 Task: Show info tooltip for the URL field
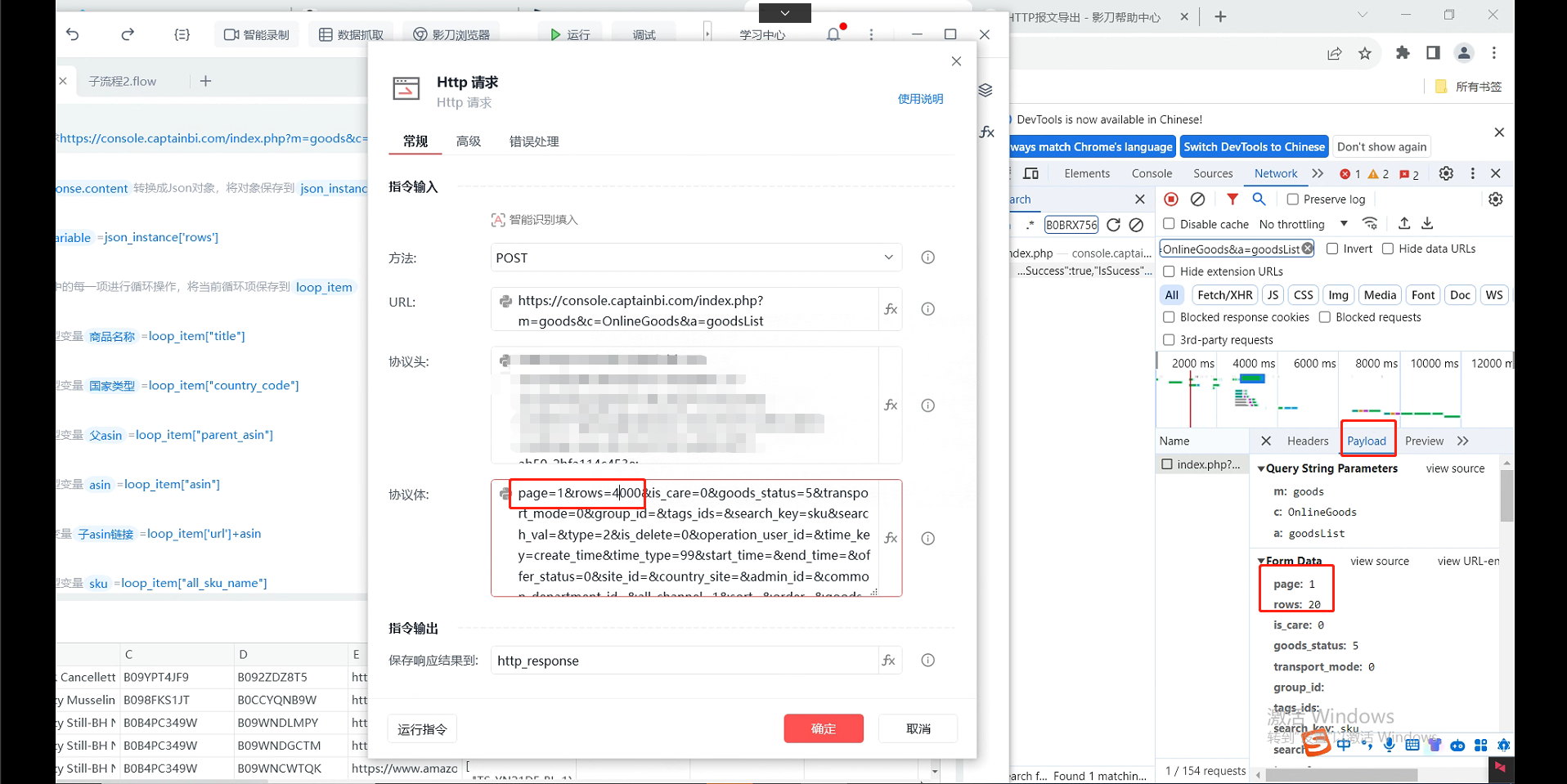coord(928,309)
